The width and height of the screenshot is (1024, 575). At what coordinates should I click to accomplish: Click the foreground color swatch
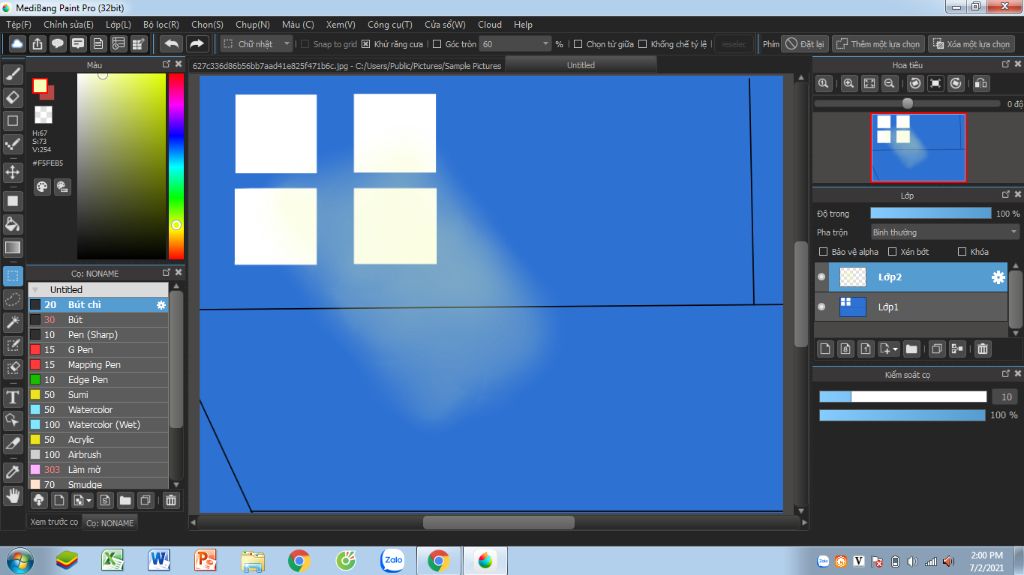coord(40,86)
